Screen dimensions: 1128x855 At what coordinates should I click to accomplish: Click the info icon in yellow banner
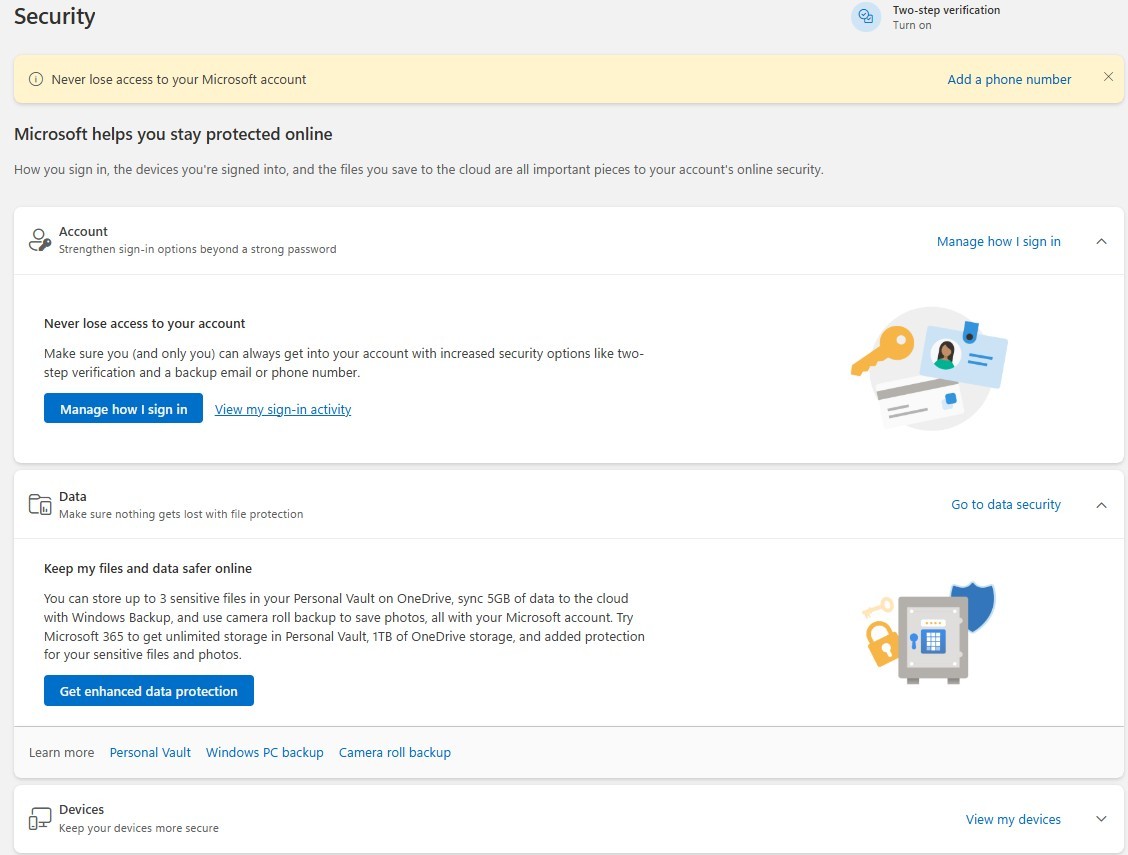(x=35, y=79)
